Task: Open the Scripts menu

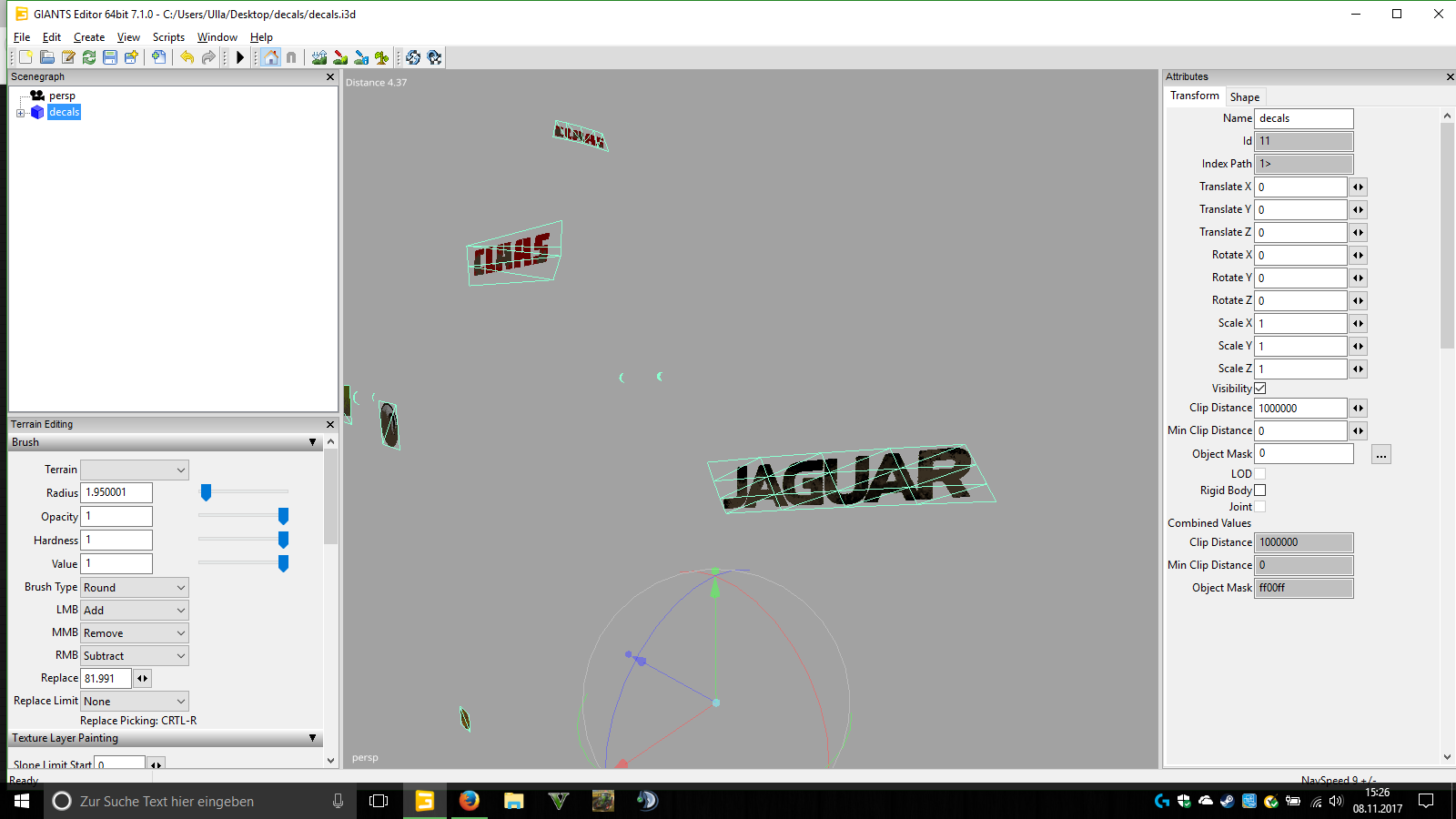Action: (x=168, y=37)
